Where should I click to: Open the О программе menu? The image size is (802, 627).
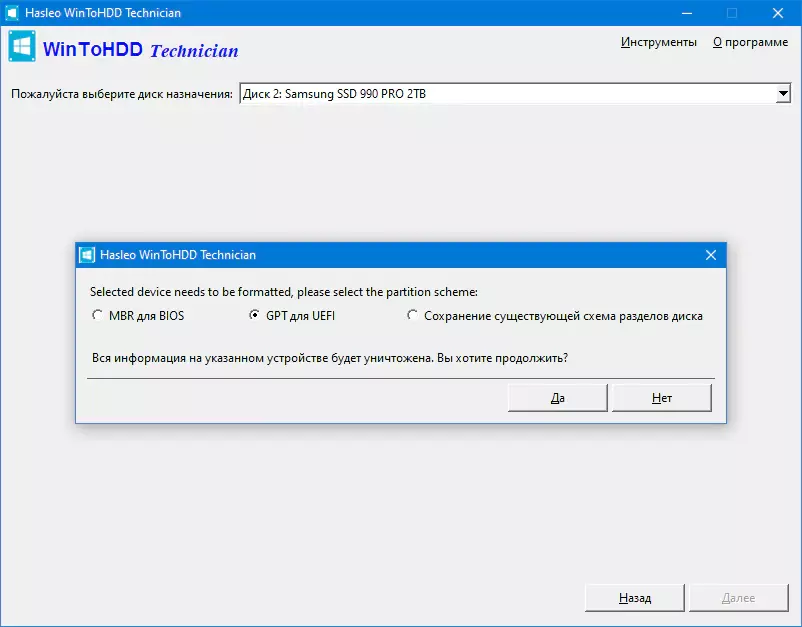[x=750, y=42]
